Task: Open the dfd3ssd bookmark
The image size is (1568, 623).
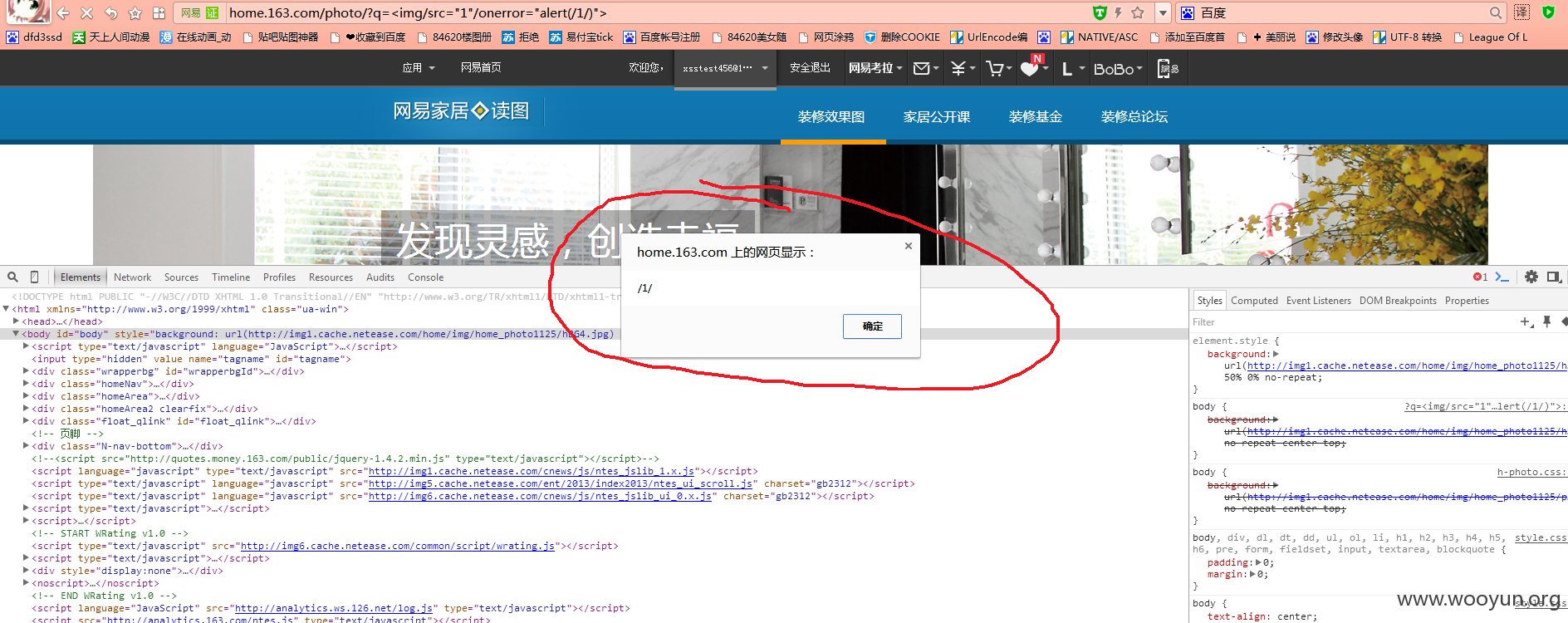Action: pyautogui.click(x=34, y=37)
